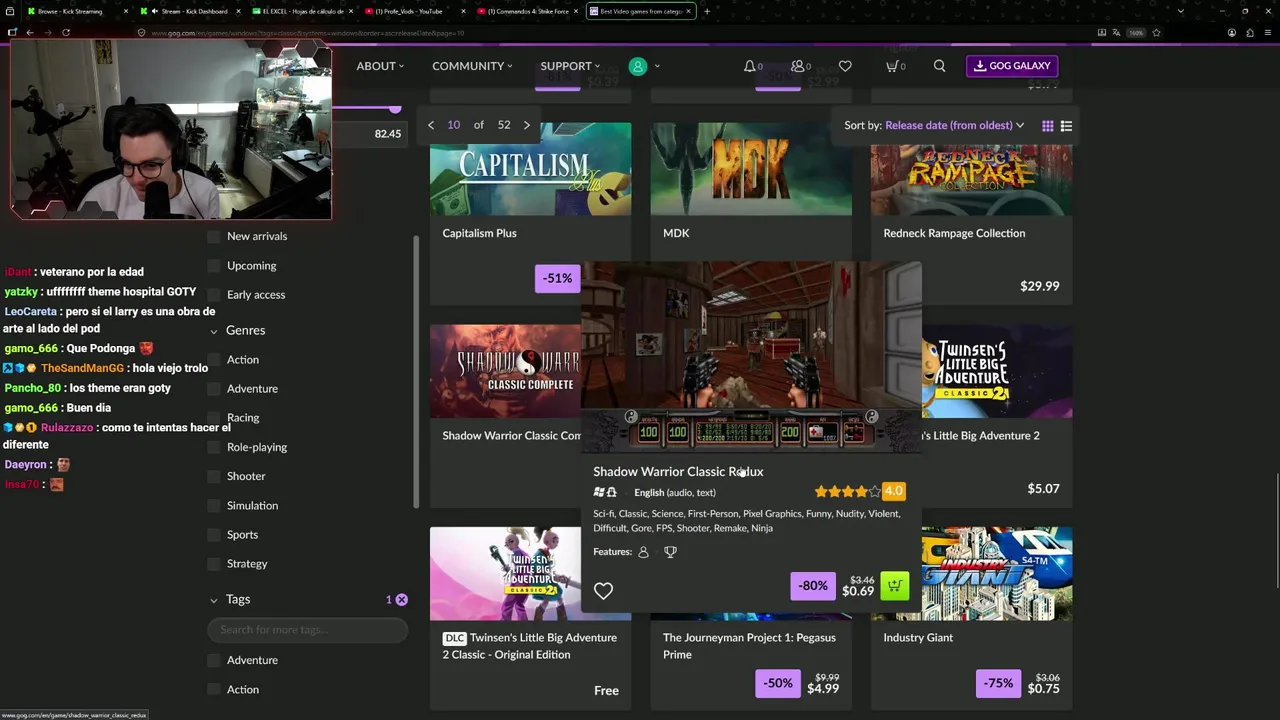
Task: Click the -80% discount badge in popup
Action: pos(813,586)
